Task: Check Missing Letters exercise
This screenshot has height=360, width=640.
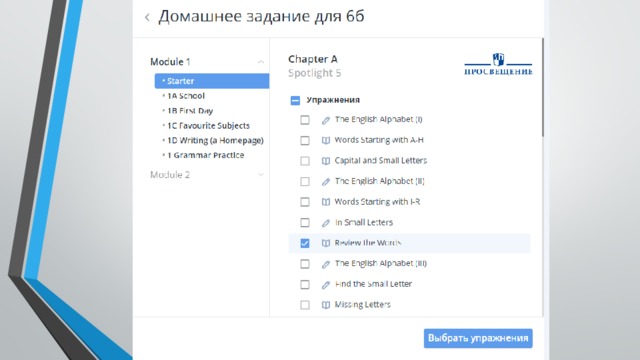Action: click(304, 305)
